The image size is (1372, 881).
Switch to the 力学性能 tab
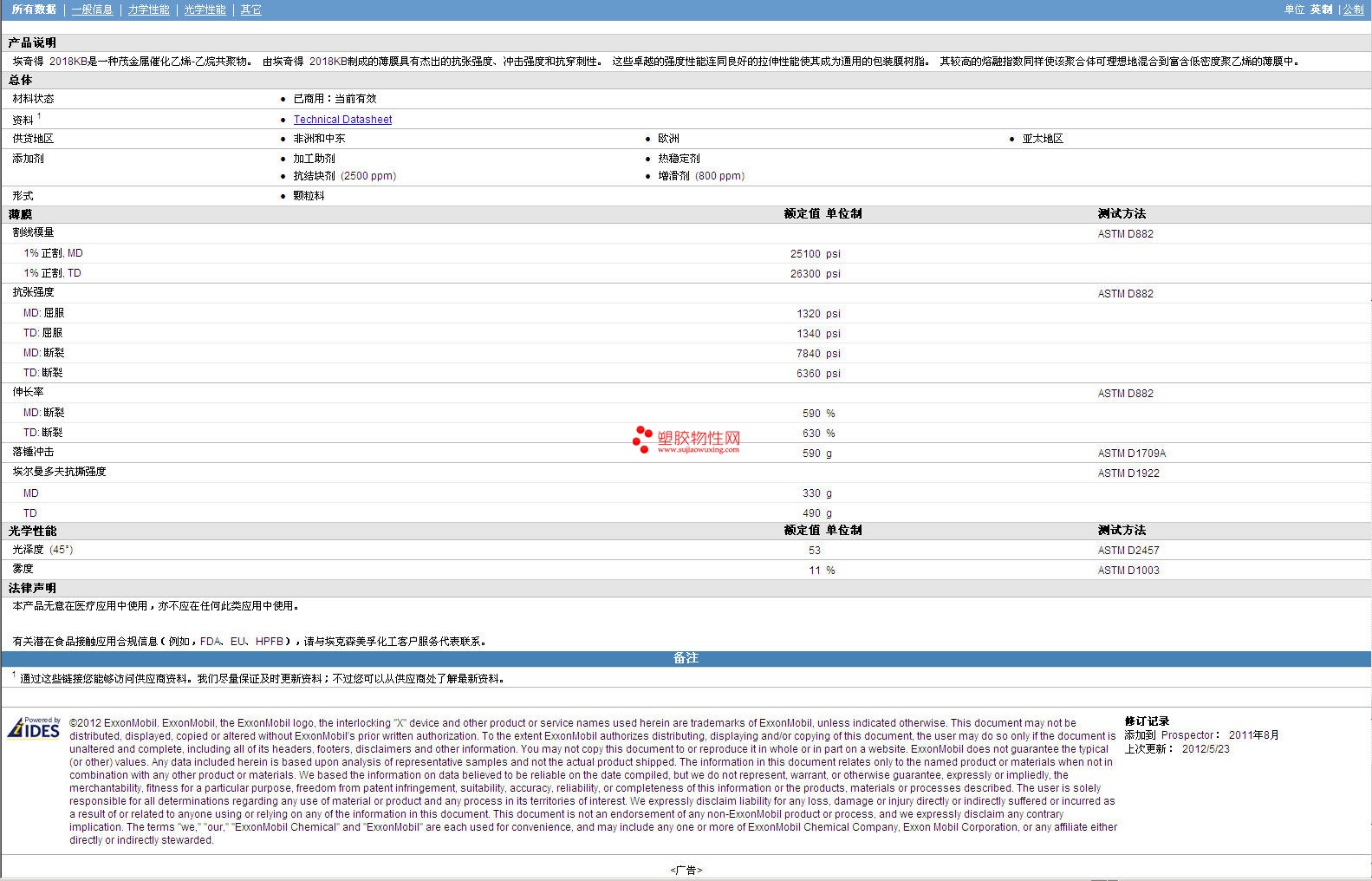click(x=148, y=10)
